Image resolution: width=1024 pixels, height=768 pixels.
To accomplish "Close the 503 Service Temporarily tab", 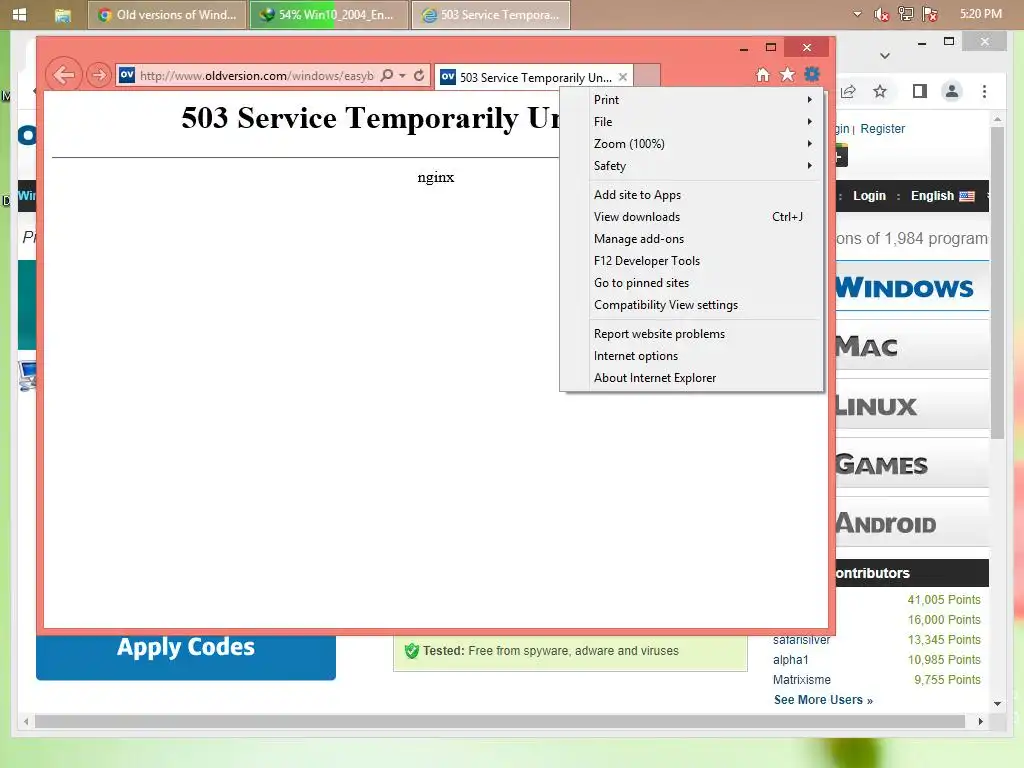I will [x=623, y=77].
